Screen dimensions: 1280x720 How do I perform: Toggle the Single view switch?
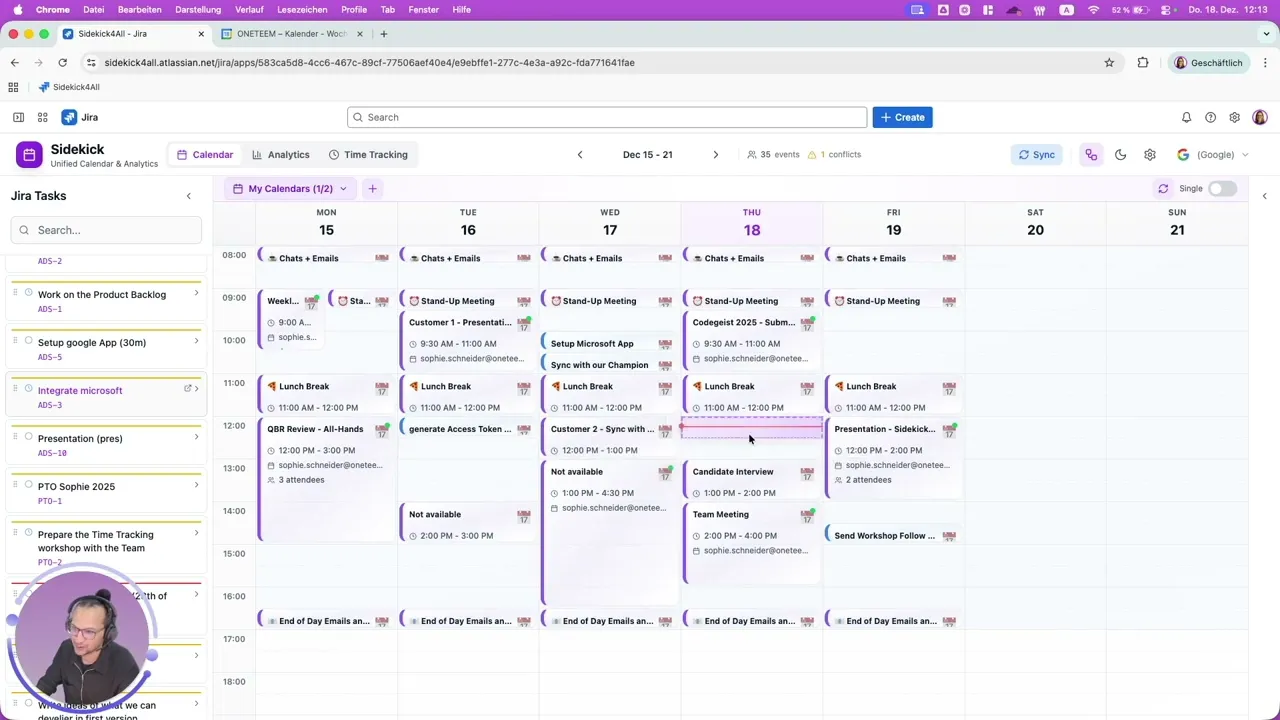point(1222,188)
